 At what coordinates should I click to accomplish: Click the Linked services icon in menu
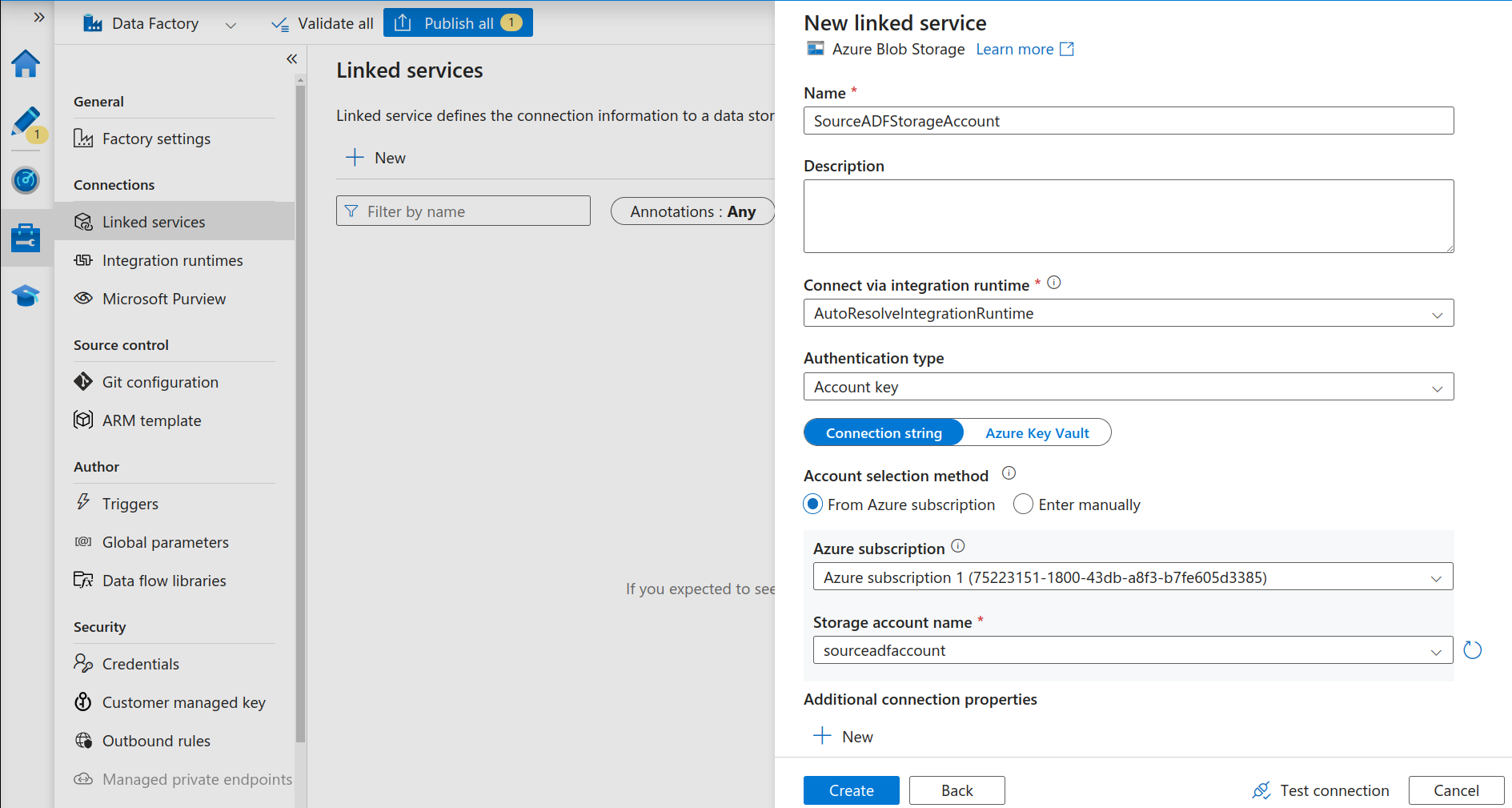[83, 222]
